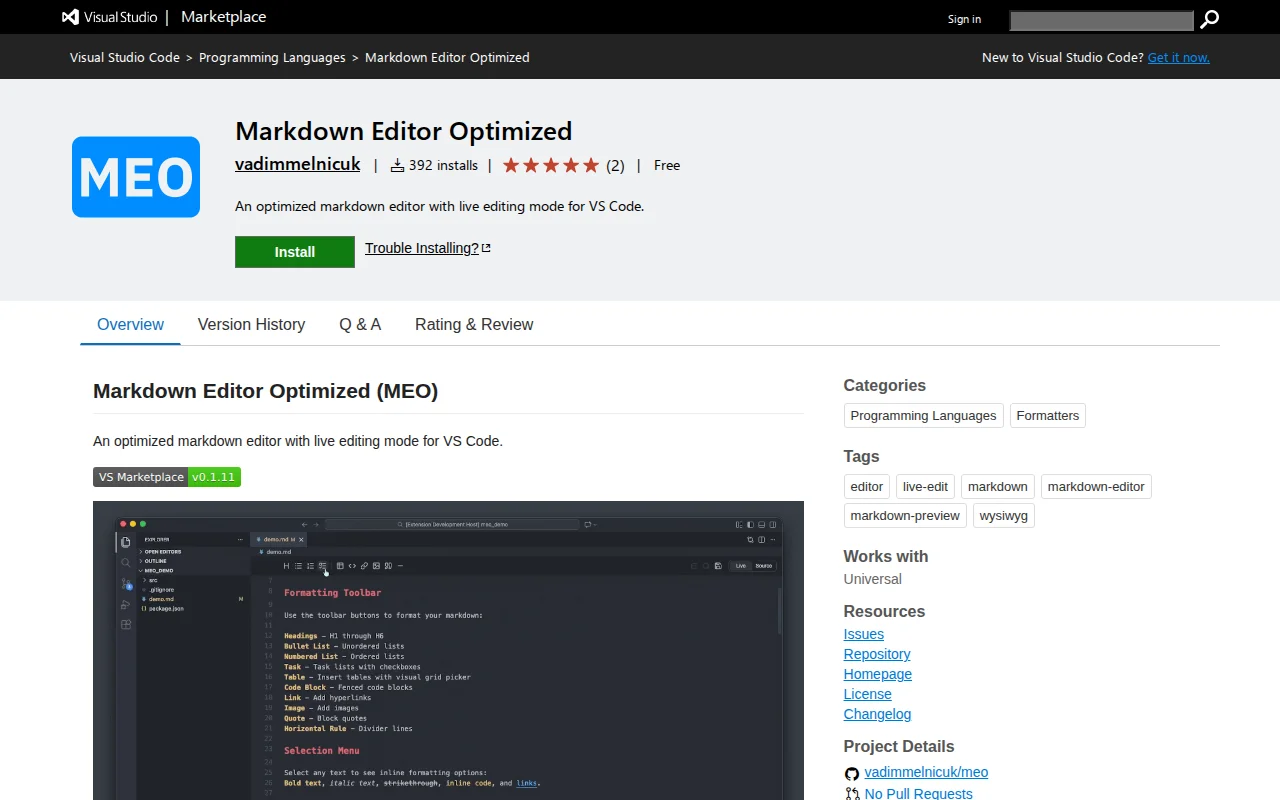Click Run and Debug icon in demo screenshot
The width and height of the screenshot is (1280, 800).
[126, 604]
